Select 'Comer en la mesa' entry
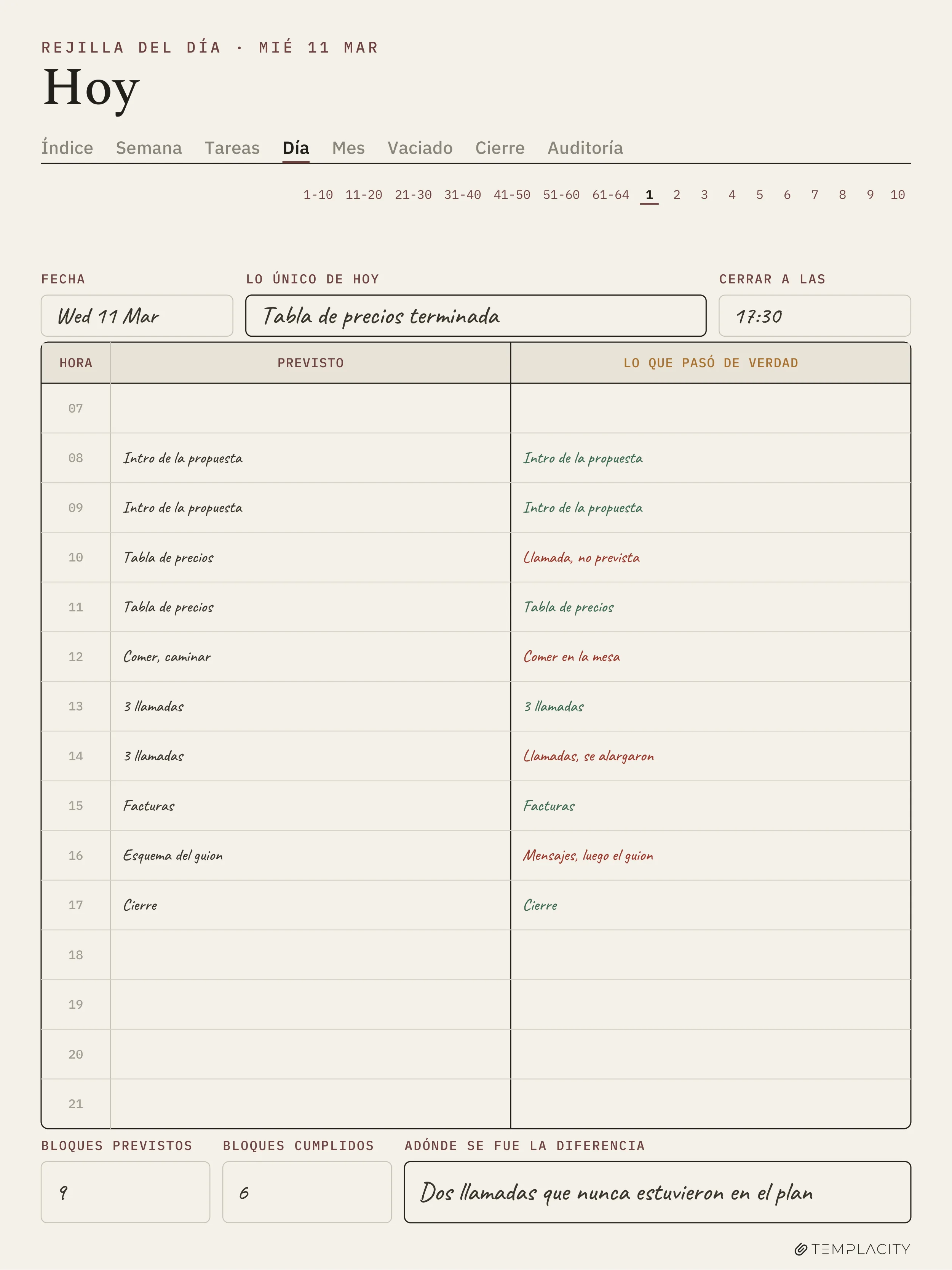 click(572, 657)
